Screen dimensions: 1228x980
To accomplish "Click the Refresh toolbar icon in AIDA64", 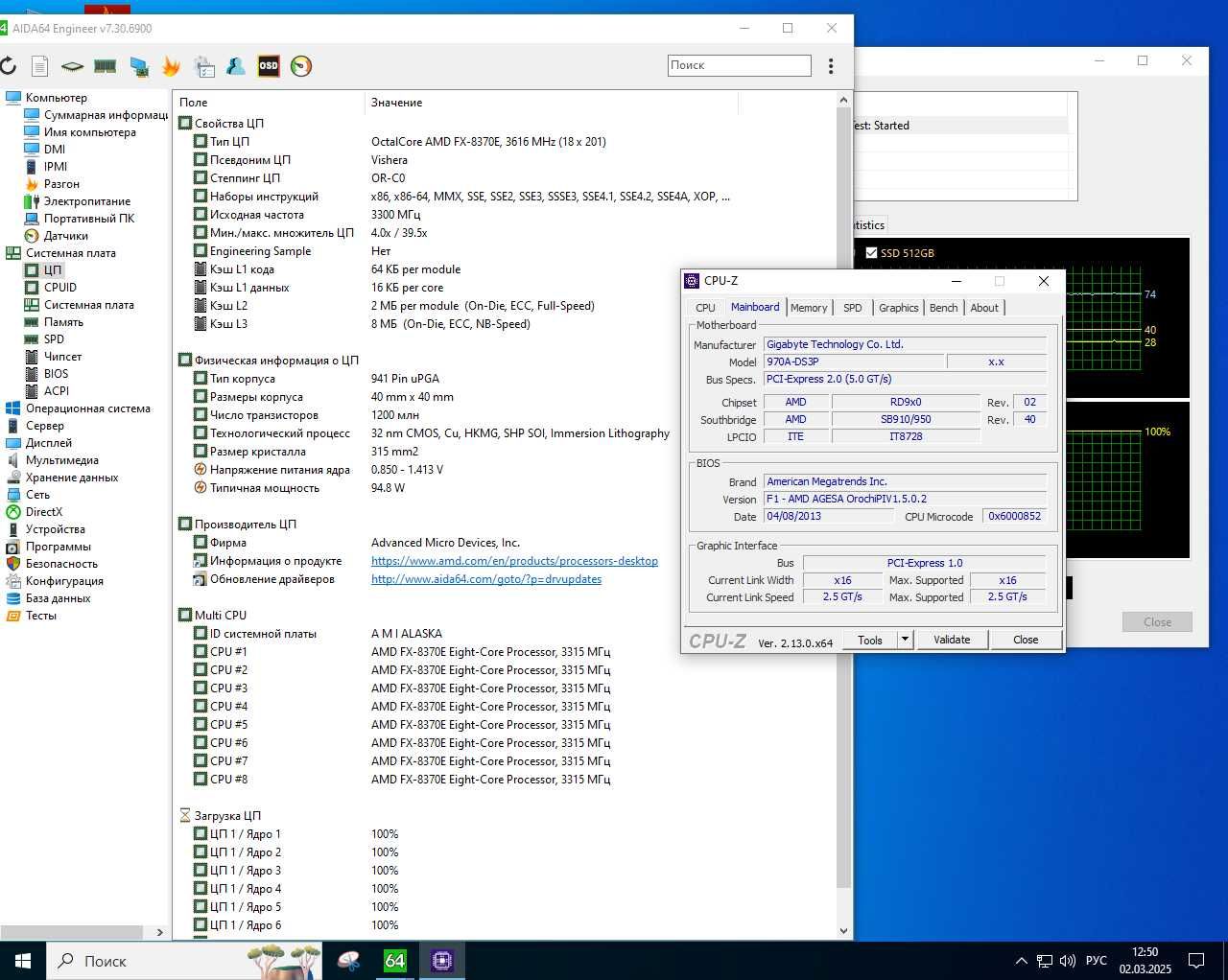I will pos(9,66).
